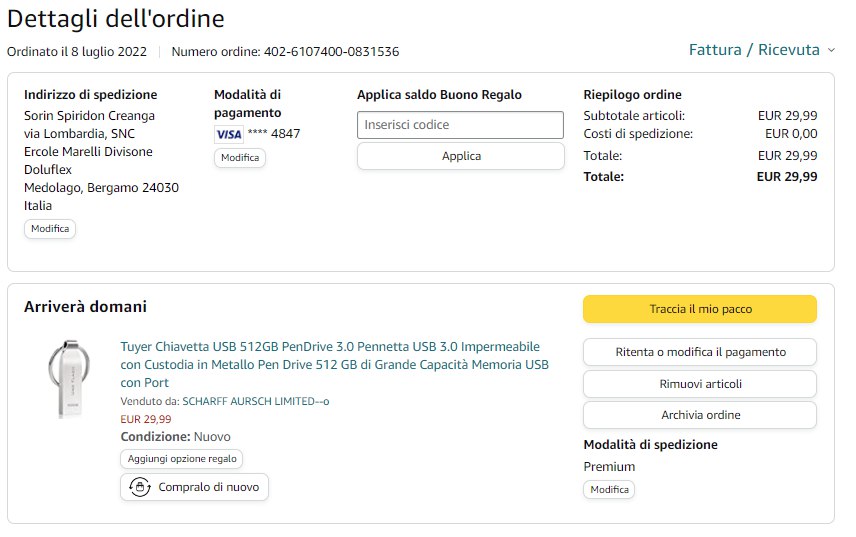Modify the payment method
856x537 pixels.
240,158
